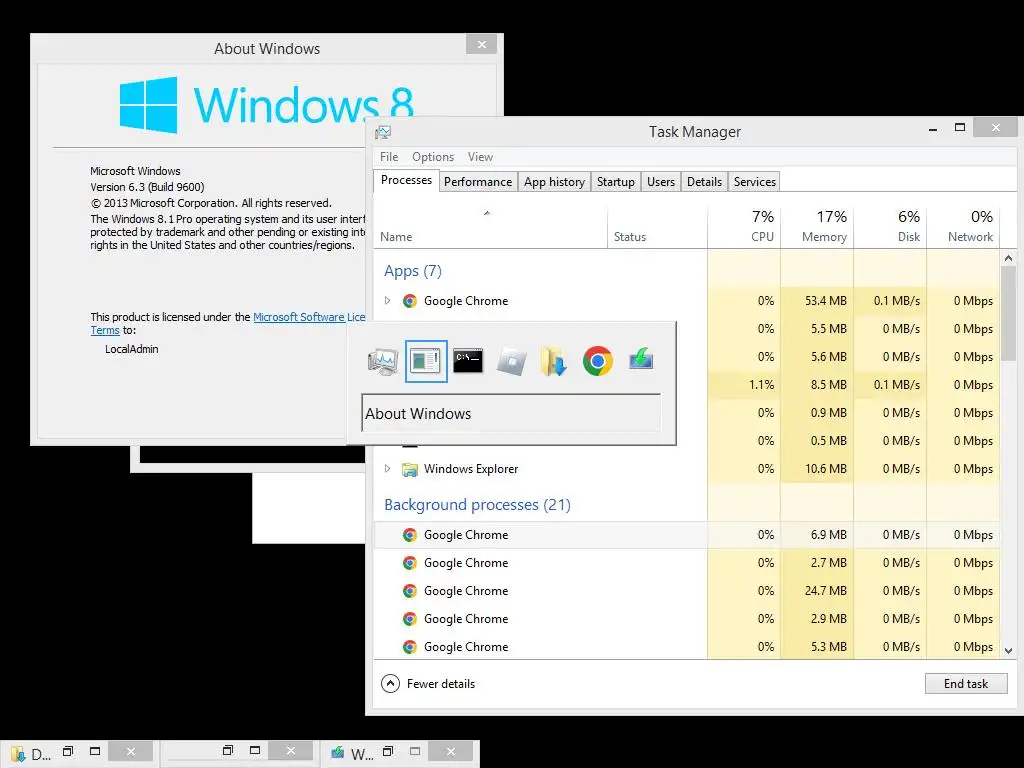The image size is (1024, 768).
Task: Restore the minimized D... window
Action: click(x=68, y=751)
